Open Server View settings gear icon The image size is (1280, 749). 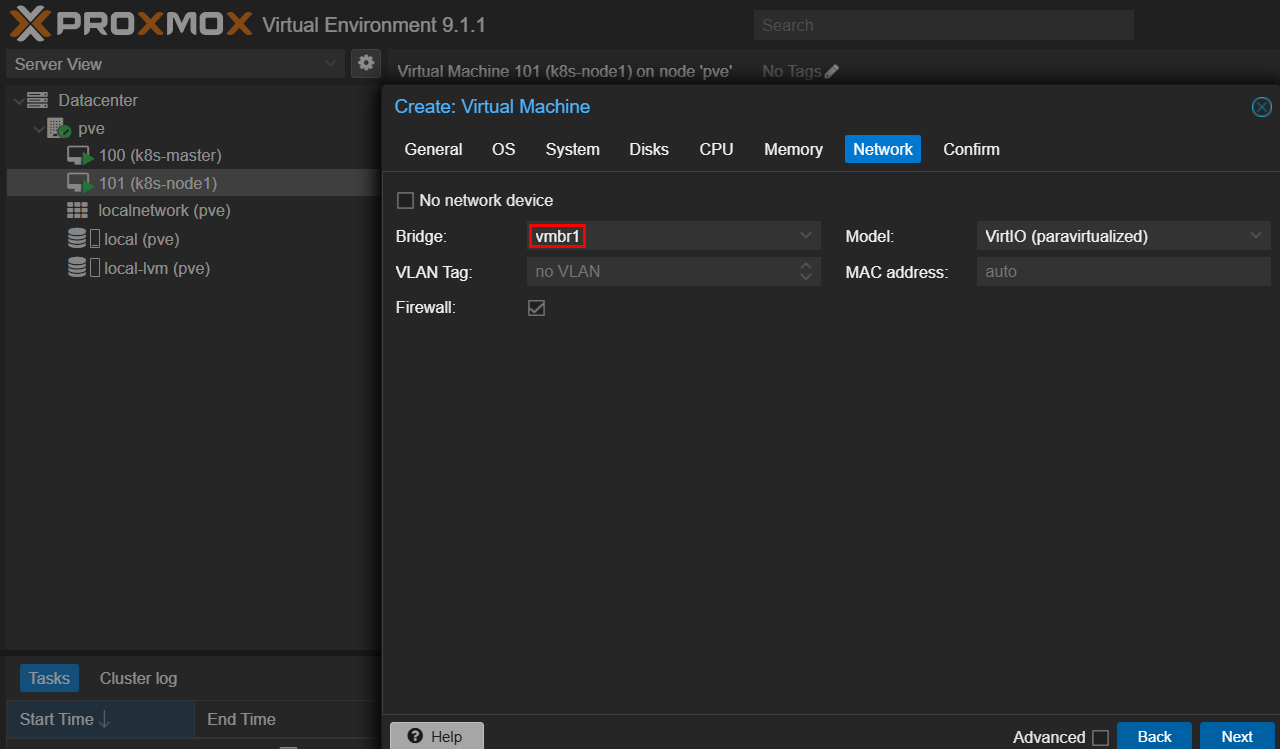366,63
